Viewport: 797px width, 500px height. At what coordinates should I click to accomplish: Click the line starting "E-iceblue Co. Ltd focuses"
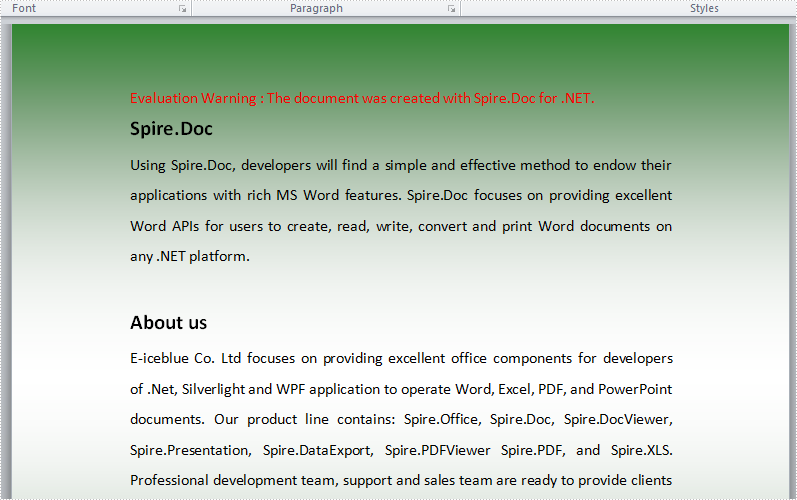[x=401, y=358]
